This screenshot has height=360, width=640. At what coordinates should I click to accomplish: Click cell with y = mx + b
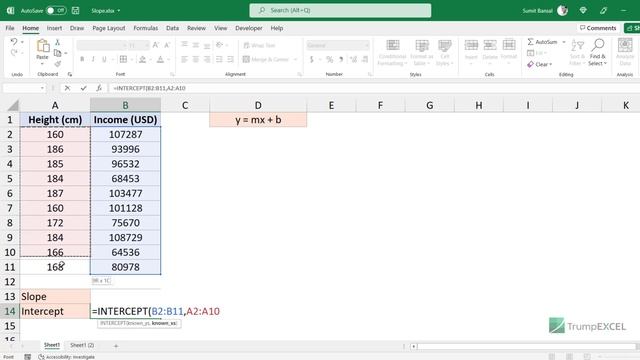pos(258,120)
